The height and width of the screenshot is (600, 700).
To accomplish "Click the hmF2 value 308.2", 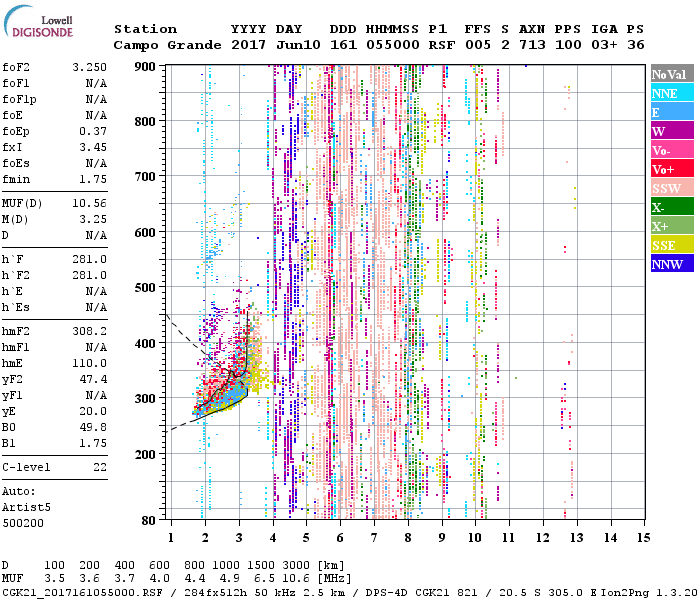I will (x=90, y=329).
